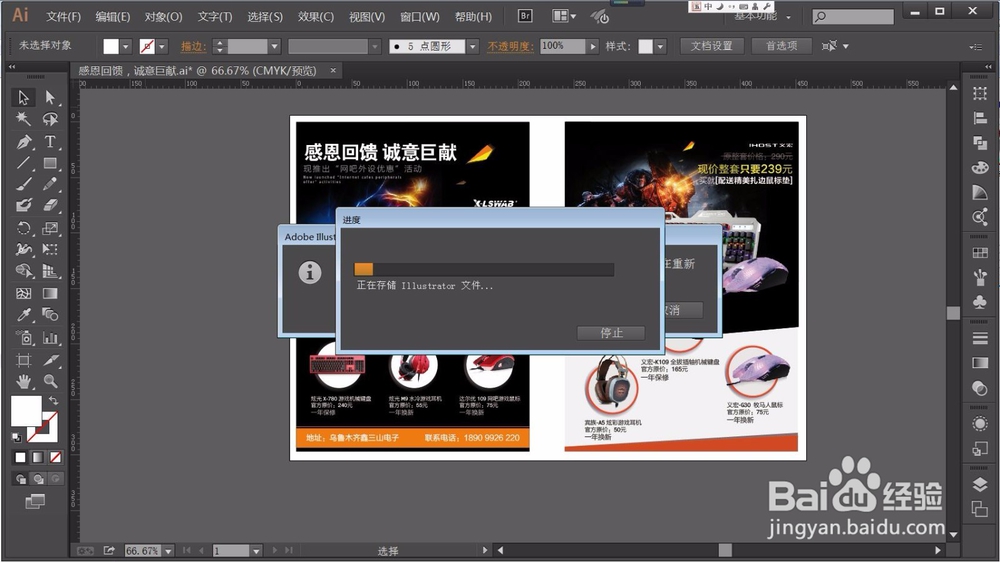Click the vertical scrollbar thumb
Screen dimensions: 1000x562
click(x=953, y=313)
